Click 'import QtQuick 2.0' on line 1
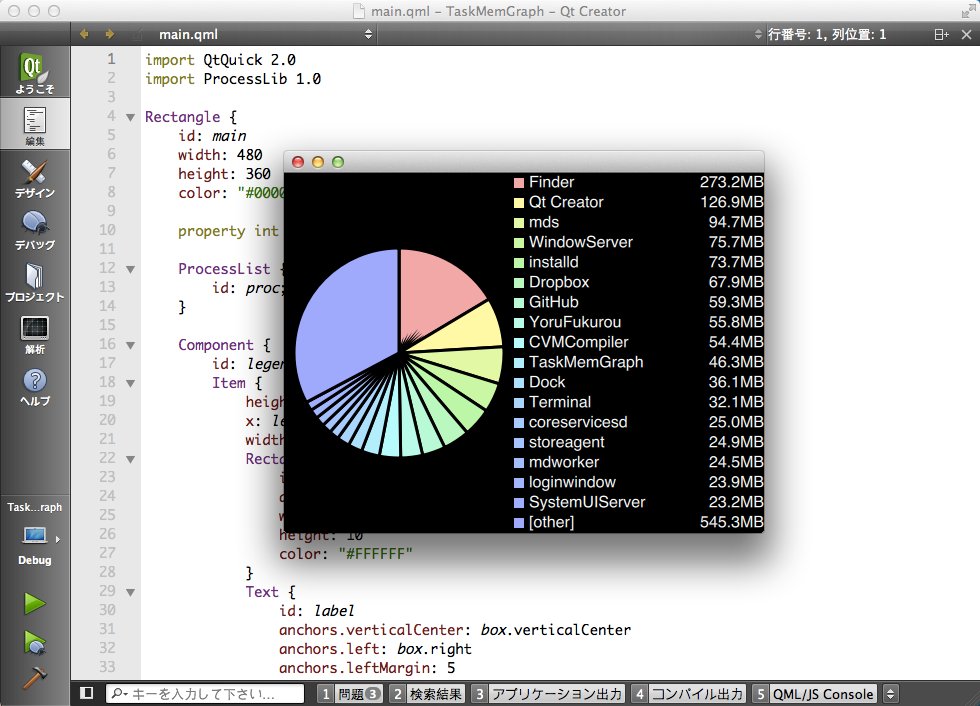The image size is (980, 706). tap(221, 60)
